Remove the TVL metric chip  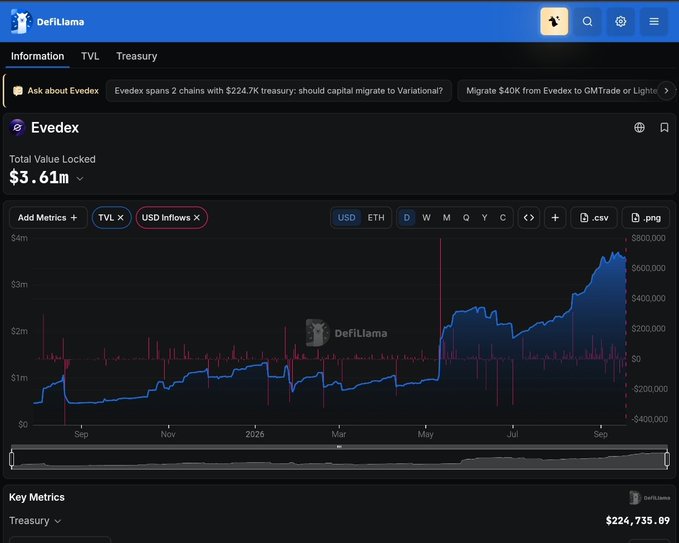click(120, 217)
